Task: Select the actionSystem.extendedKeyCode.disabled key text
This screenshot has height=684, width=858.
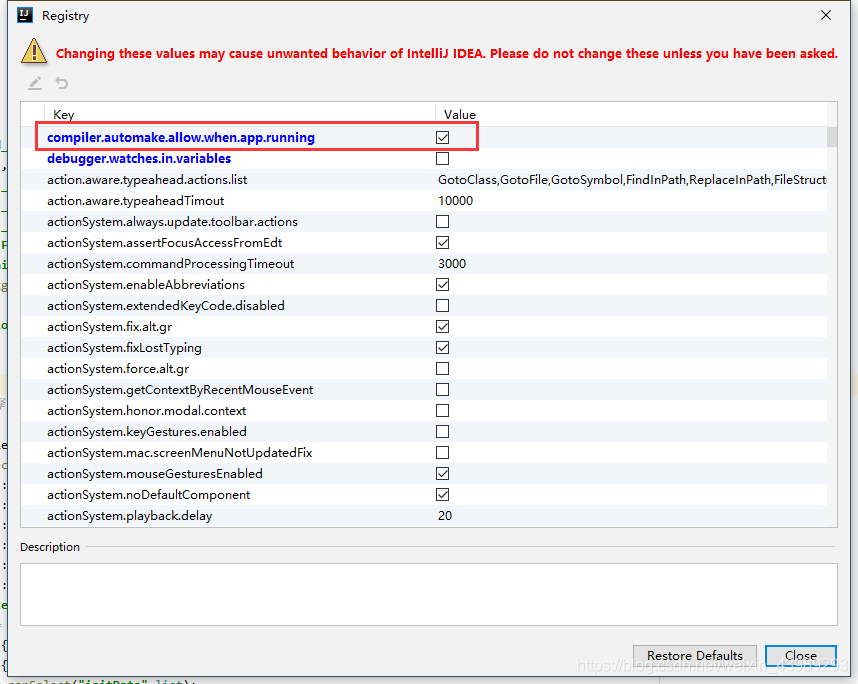Action: tap(166, 305)
